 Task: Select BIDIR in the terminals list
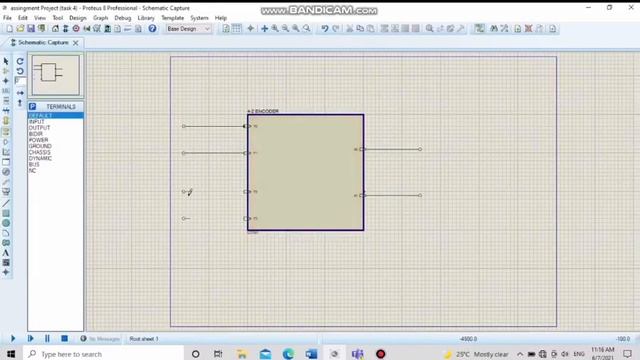[36, 134]
